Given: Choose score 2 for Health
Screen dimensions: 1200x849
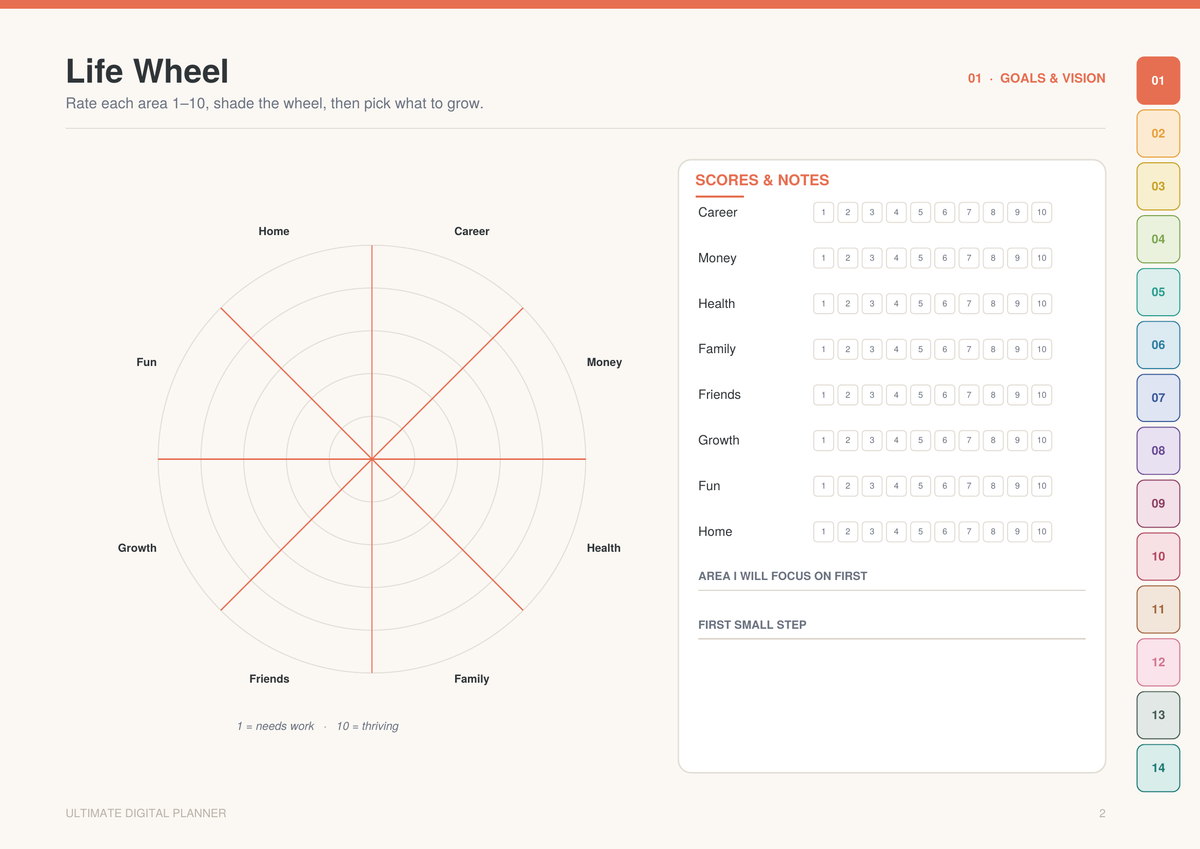Looking at the screenshot, I should pyautogui.click(x=848, y=303).
